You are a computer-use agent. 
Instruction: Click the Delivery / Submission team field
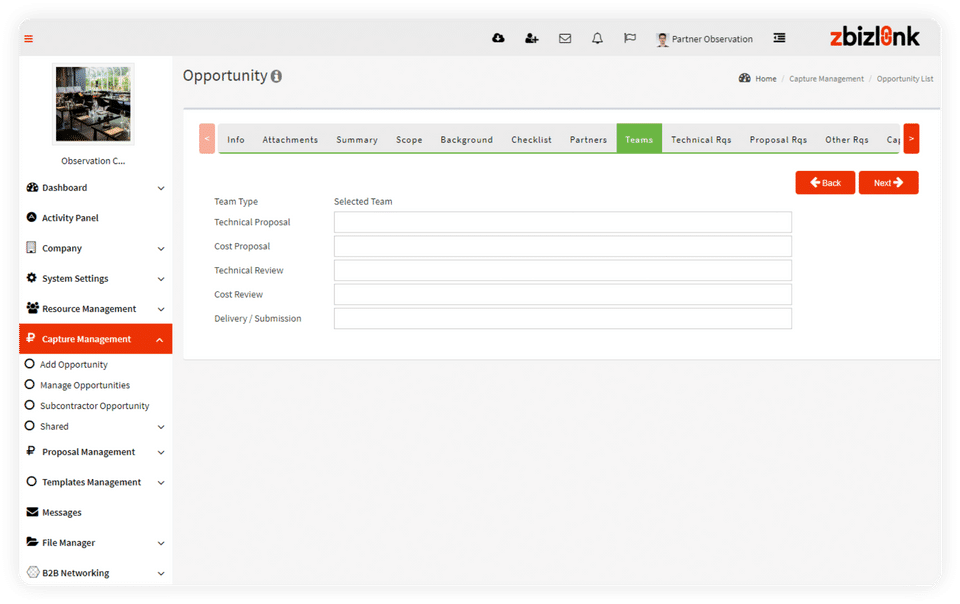(x=563, y=318)
